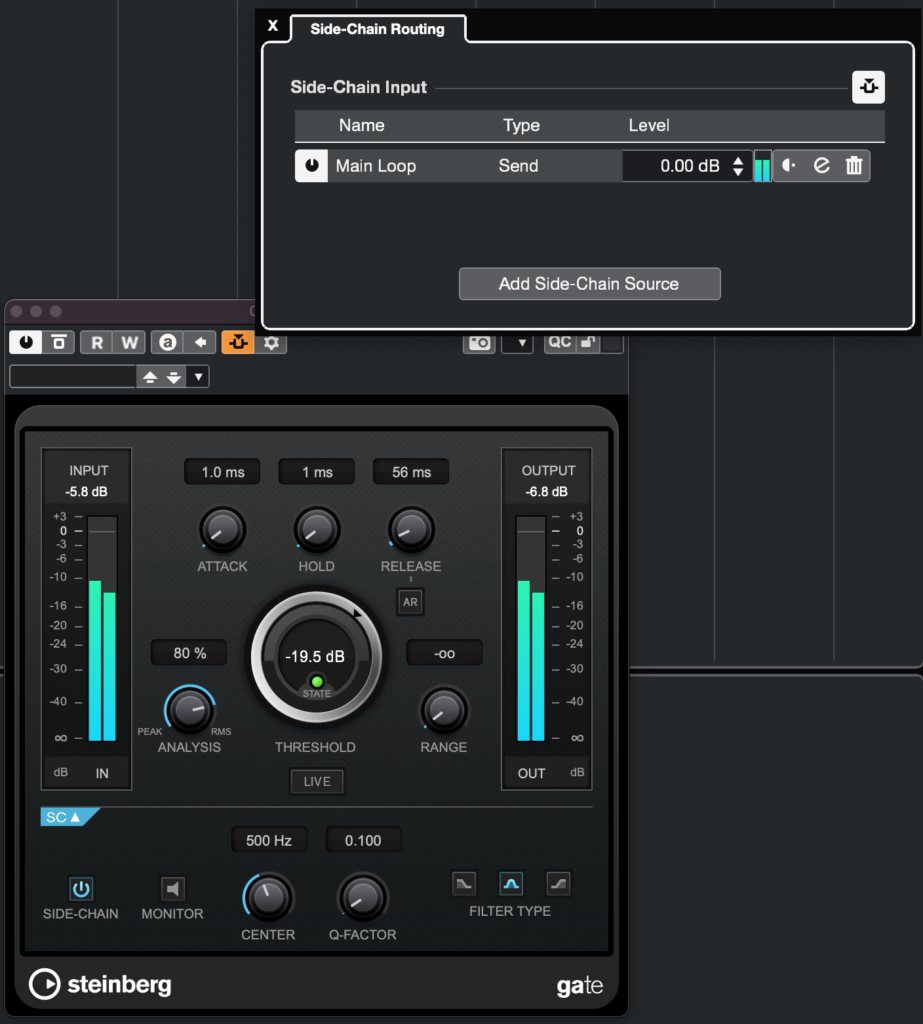Click the Level column header
The image size is (923, 1024).
pyautogui.click(x=649, y=125)
